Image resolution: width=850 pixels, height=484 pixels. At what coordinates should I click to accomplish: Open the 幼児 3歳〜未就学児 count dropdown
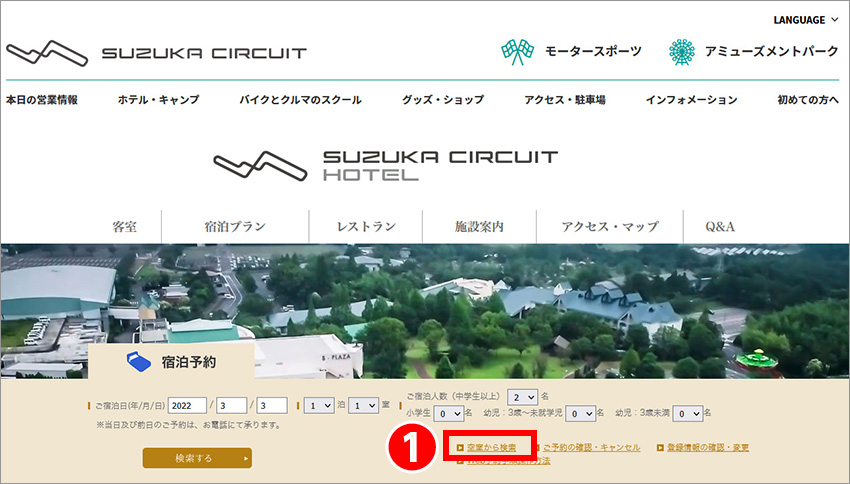point(580,414)
